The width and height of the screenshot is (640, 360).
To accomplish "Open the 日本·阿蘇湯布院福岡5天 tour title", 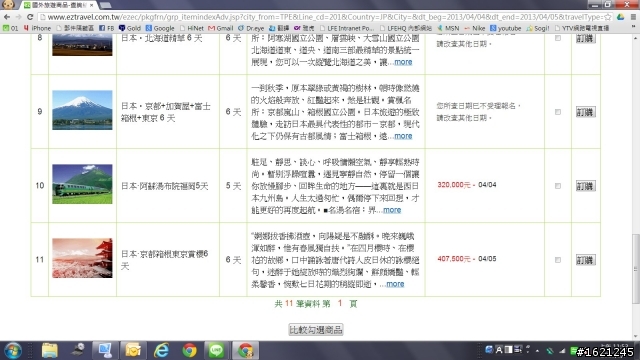I will pos(164,186).
